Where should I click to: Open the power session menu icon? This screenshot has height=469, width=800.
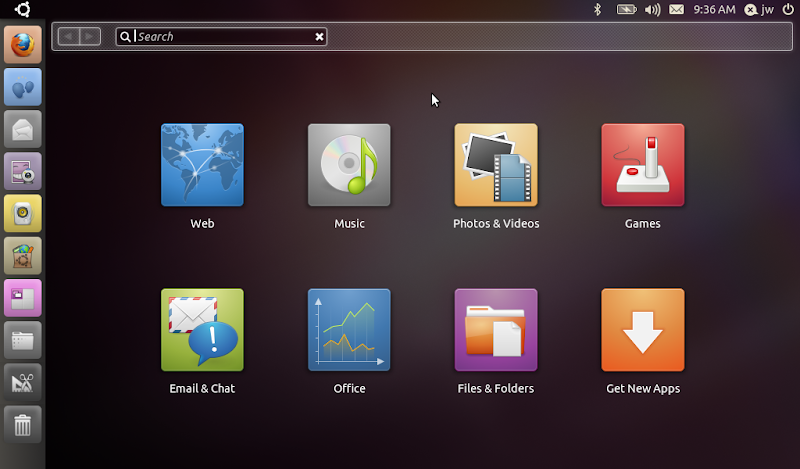[788, 9]
